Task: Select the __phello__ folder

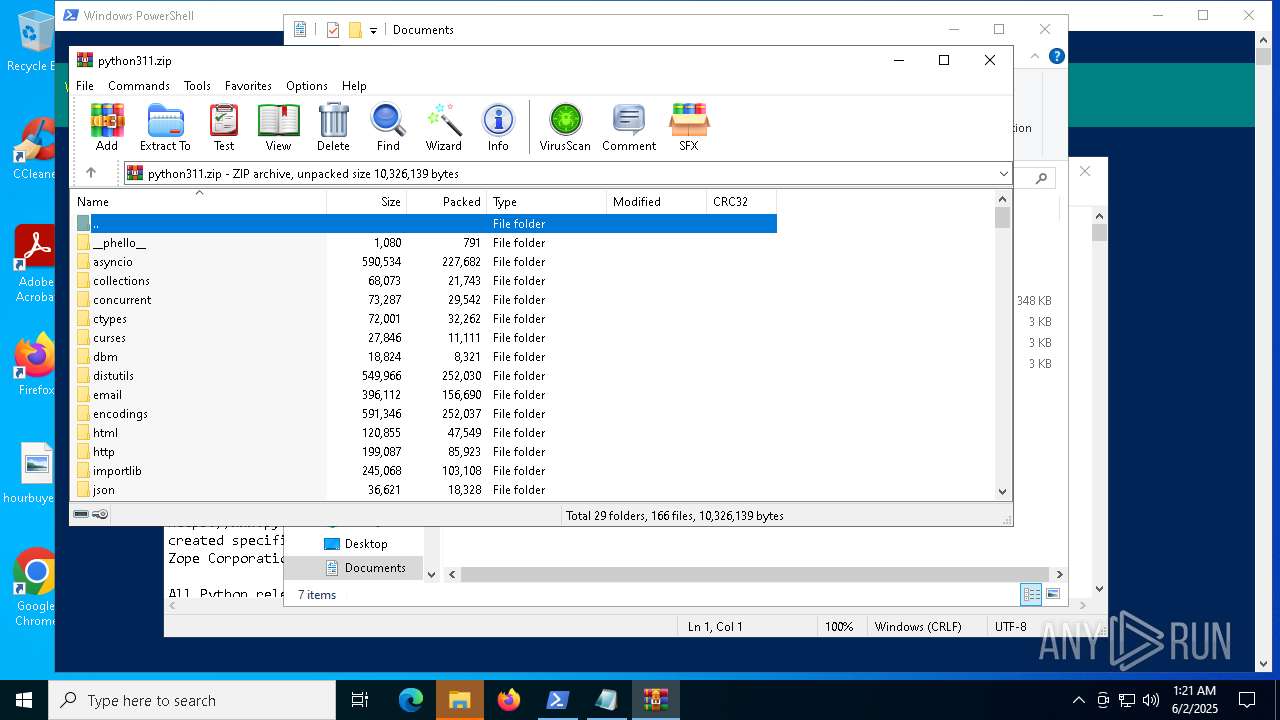Action: tap(426, 243)
